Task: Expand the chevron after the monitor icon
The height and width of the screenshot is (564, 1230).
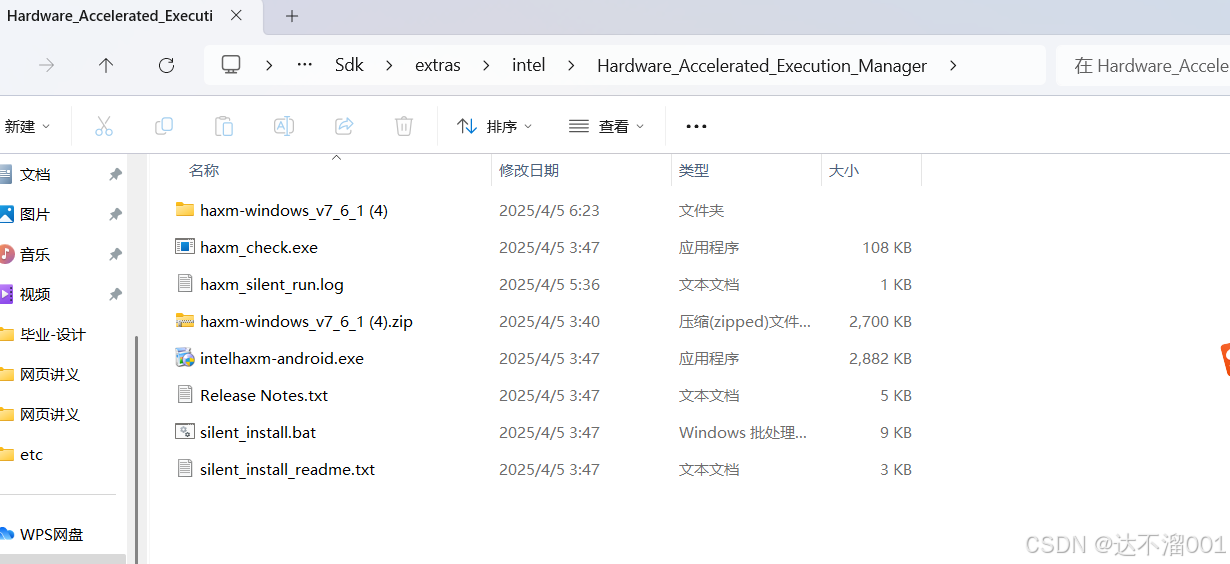Action: pos(269,65)
